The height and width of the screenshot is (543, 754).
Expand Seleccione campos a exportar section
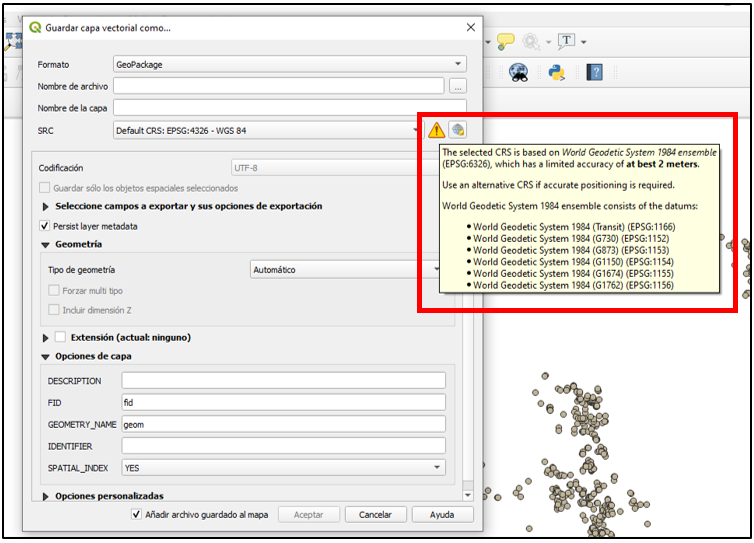pyautogui.click(x=46, y=206)
